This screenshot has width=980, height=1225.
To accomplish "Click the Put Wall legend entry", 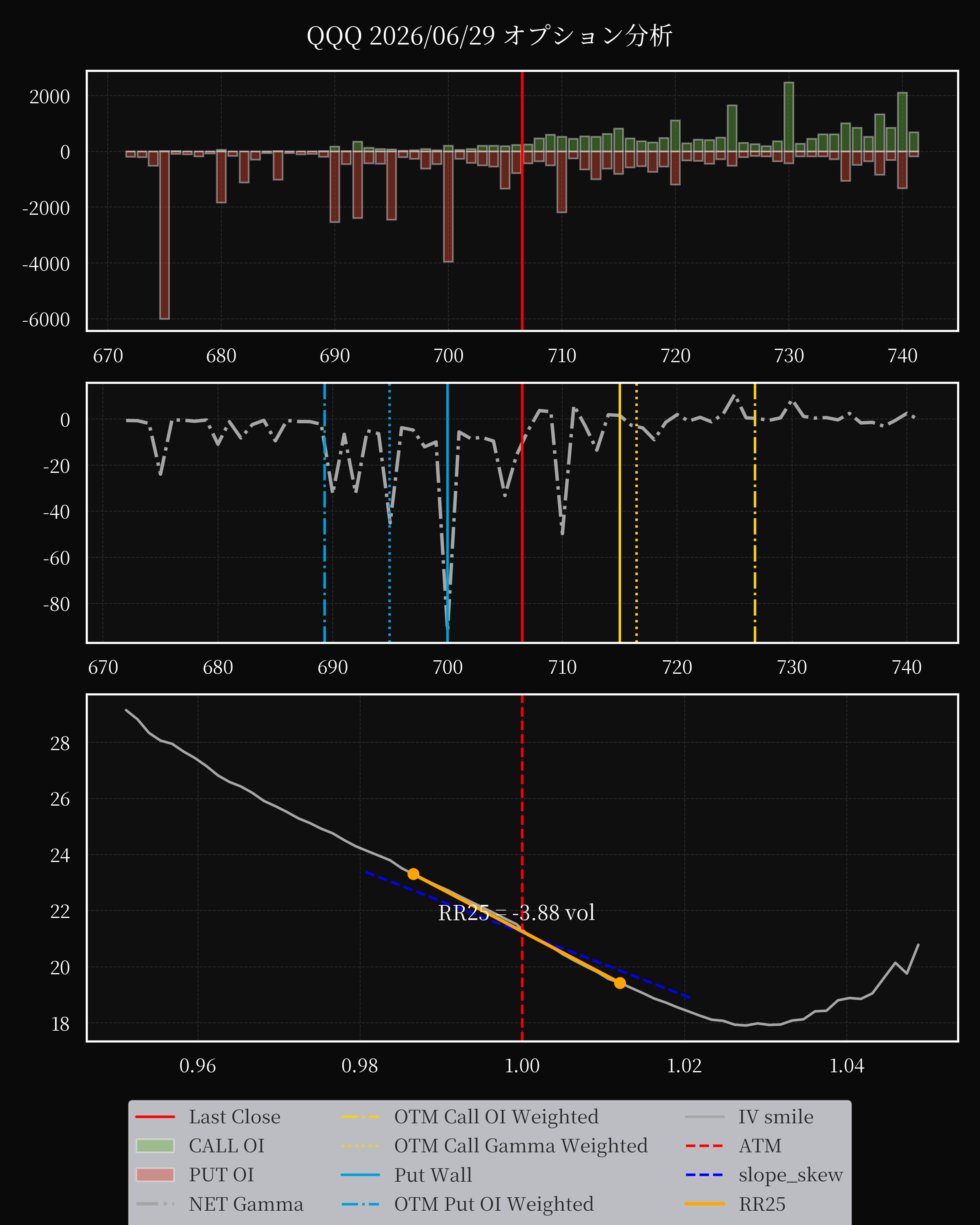I will coord(433,1175).
